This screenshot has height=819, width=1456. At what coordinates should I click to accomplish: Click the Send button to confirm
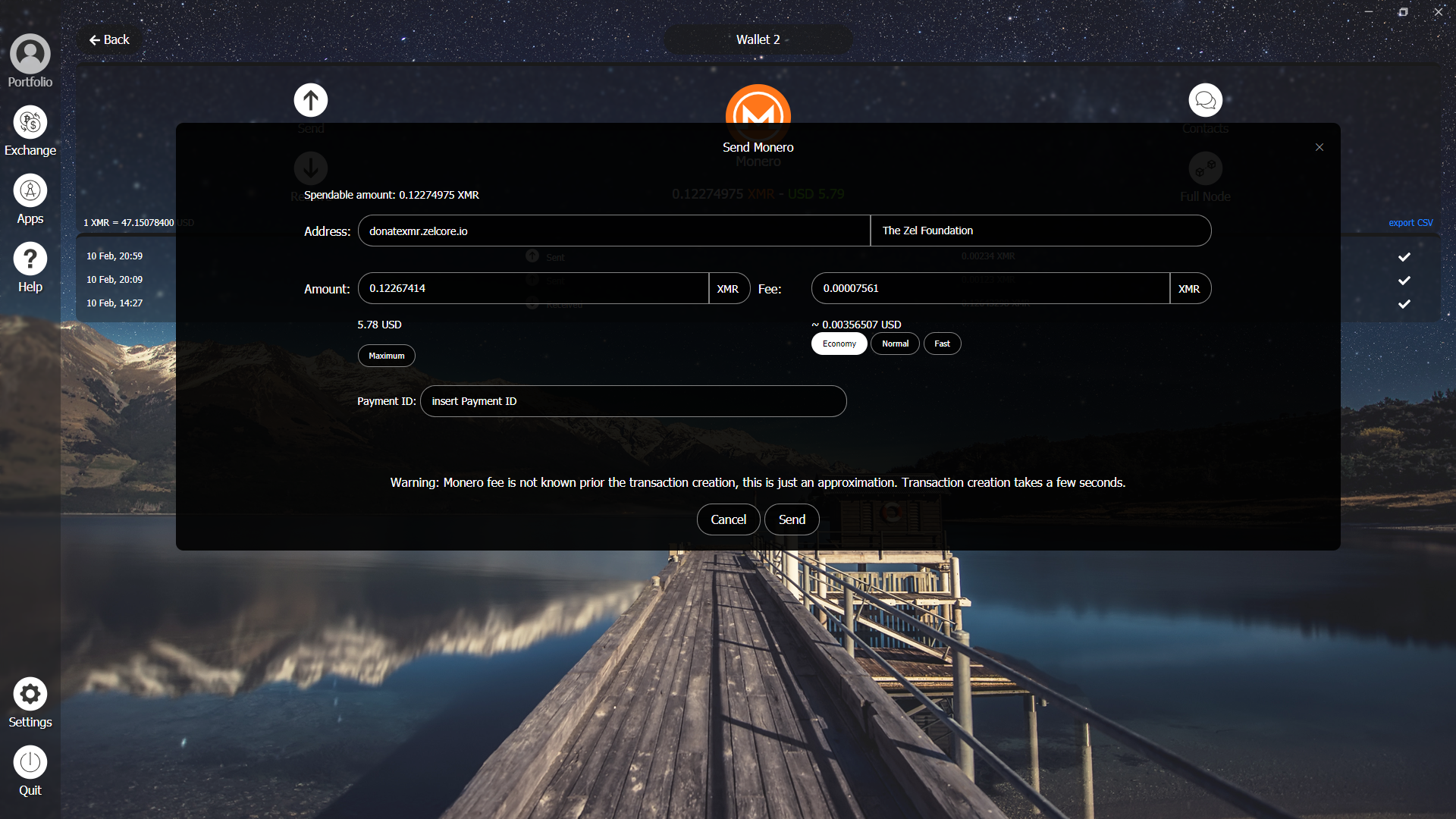click(792, 519)
